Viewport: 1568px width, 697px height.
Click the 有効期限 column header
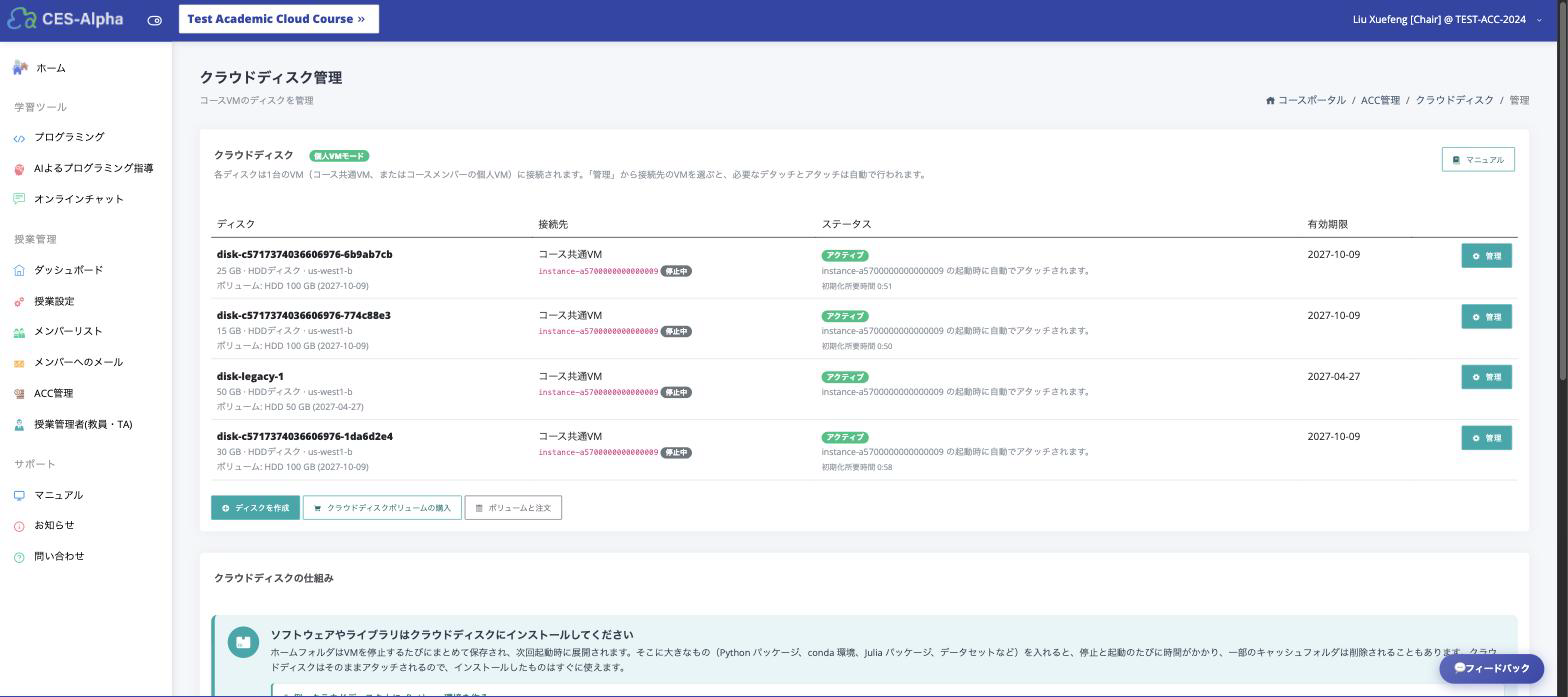click(1327, 224)
